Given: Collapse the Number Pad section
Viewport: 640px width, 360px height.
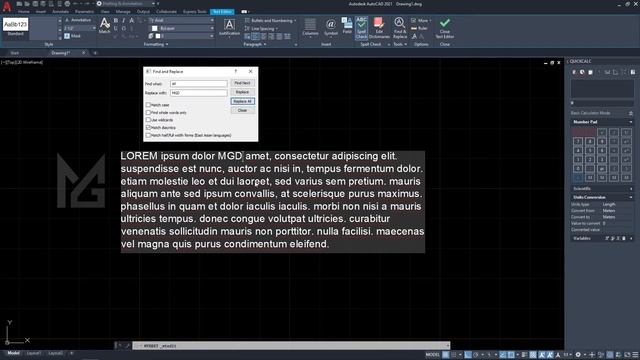Looking at the screenshot, I should pyautogui.click(x=631, y=122).
